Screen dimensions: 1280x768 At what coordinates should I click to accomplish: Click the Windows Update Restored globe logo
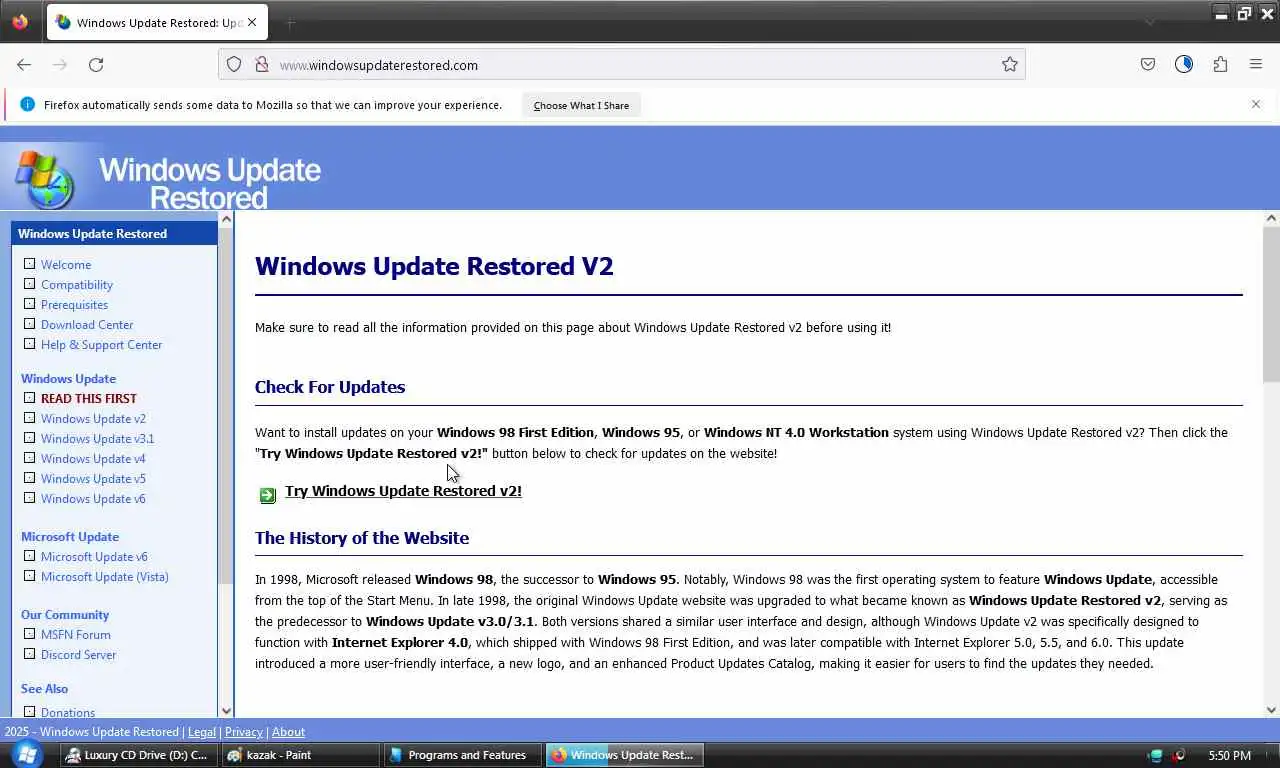(x=45, y=178)
